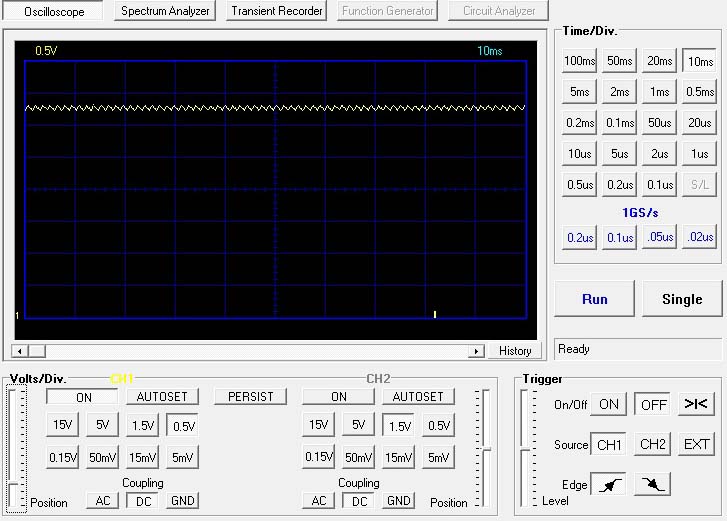Set time base to 0.1ms
This screenshot has height=521, width=727.
pos(619,123)
